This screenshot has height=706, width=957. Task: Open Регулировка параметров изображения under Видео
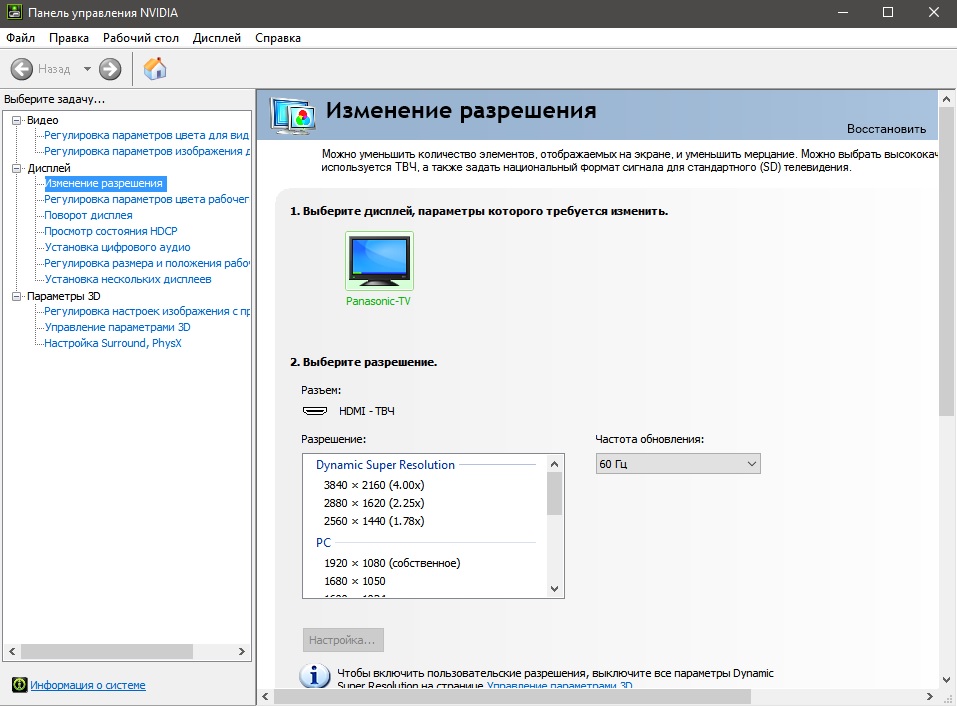click(146, 151)
